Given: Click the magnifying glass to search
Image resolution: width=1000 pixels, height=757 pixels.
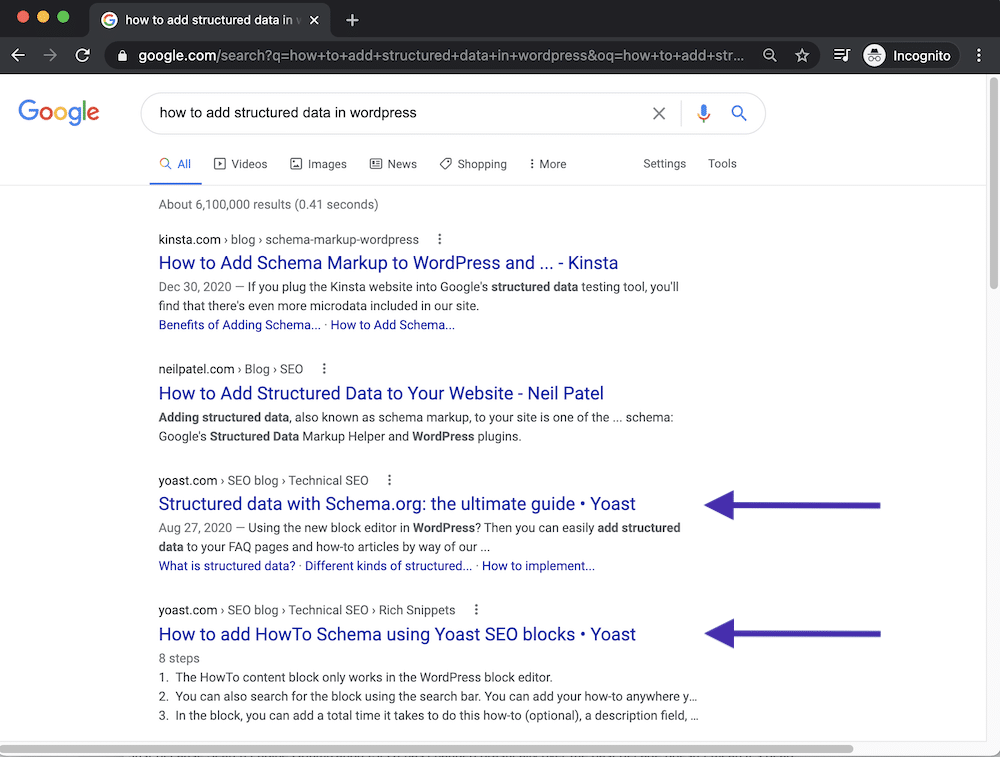Looking at the screenshot, I should point(738,113).
